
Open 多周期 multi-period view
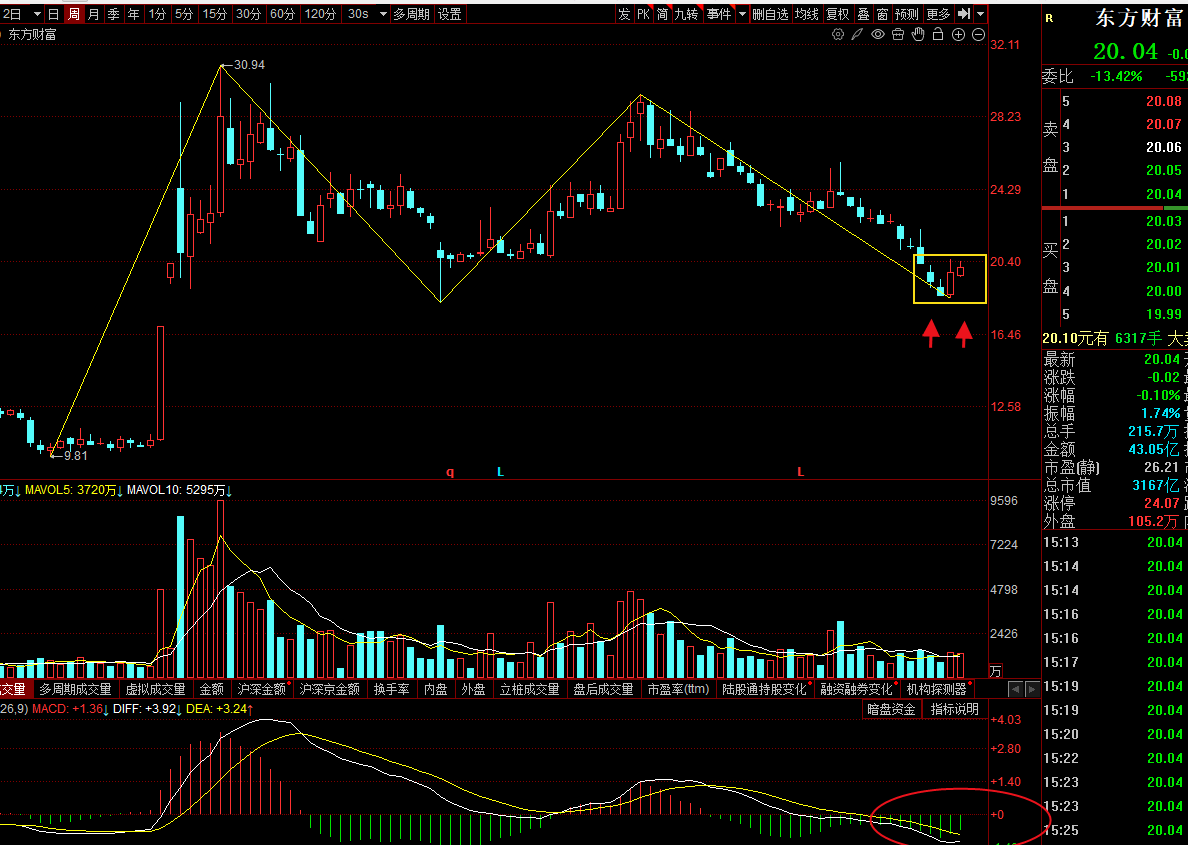[x=411, y=14]
